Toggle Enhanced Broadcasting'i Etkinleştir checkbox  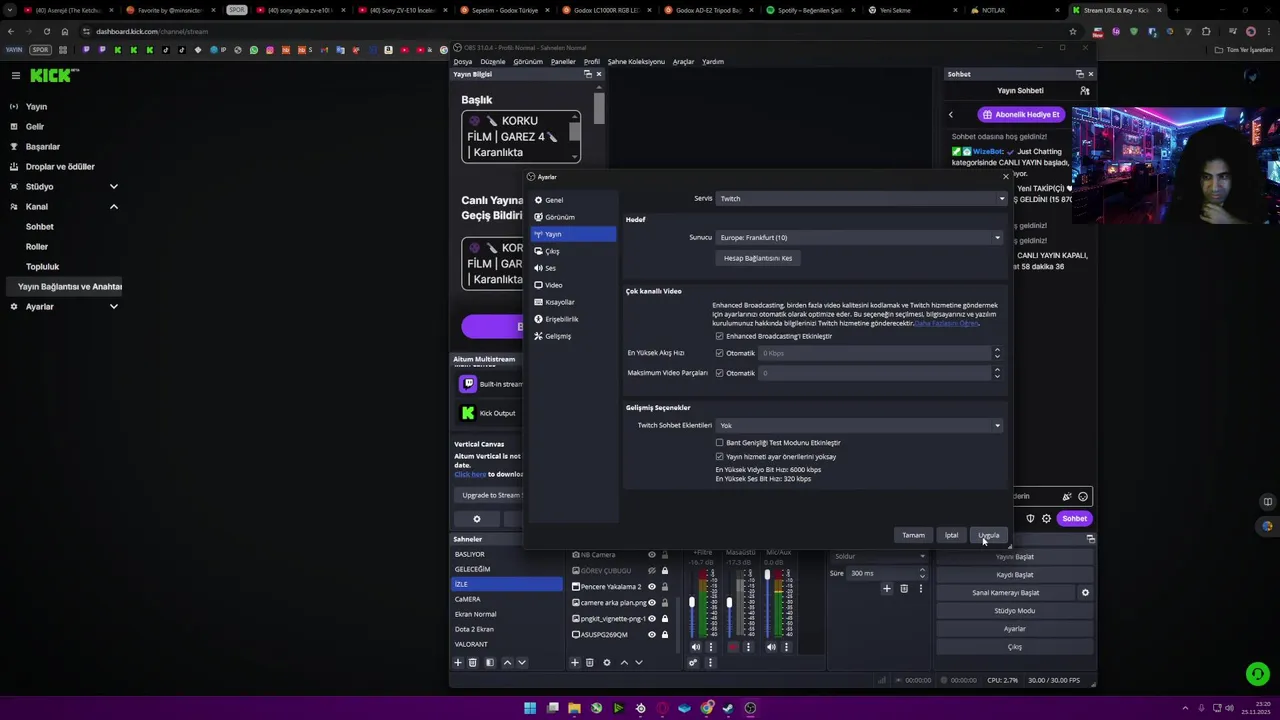[719, 336]
